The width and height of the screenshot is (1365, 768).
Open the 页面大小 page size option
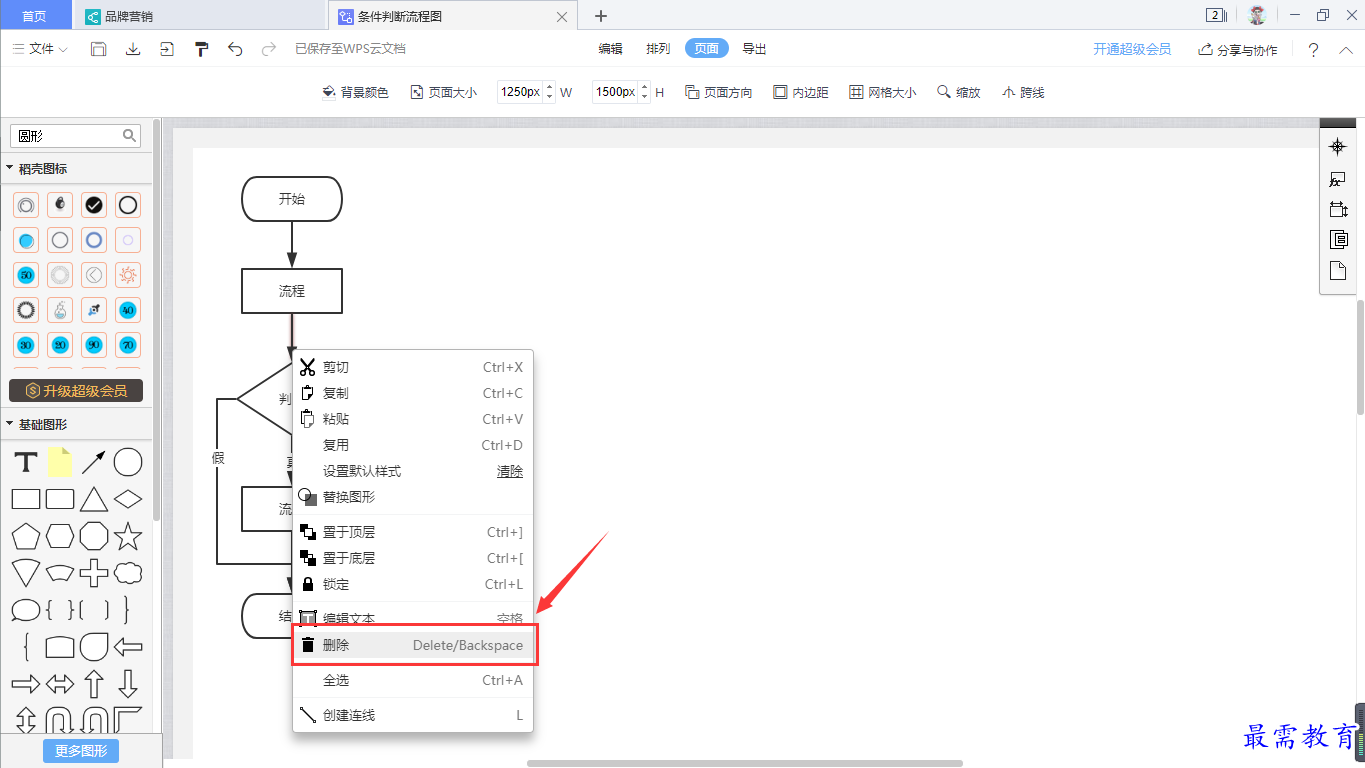tap(443, 92)
